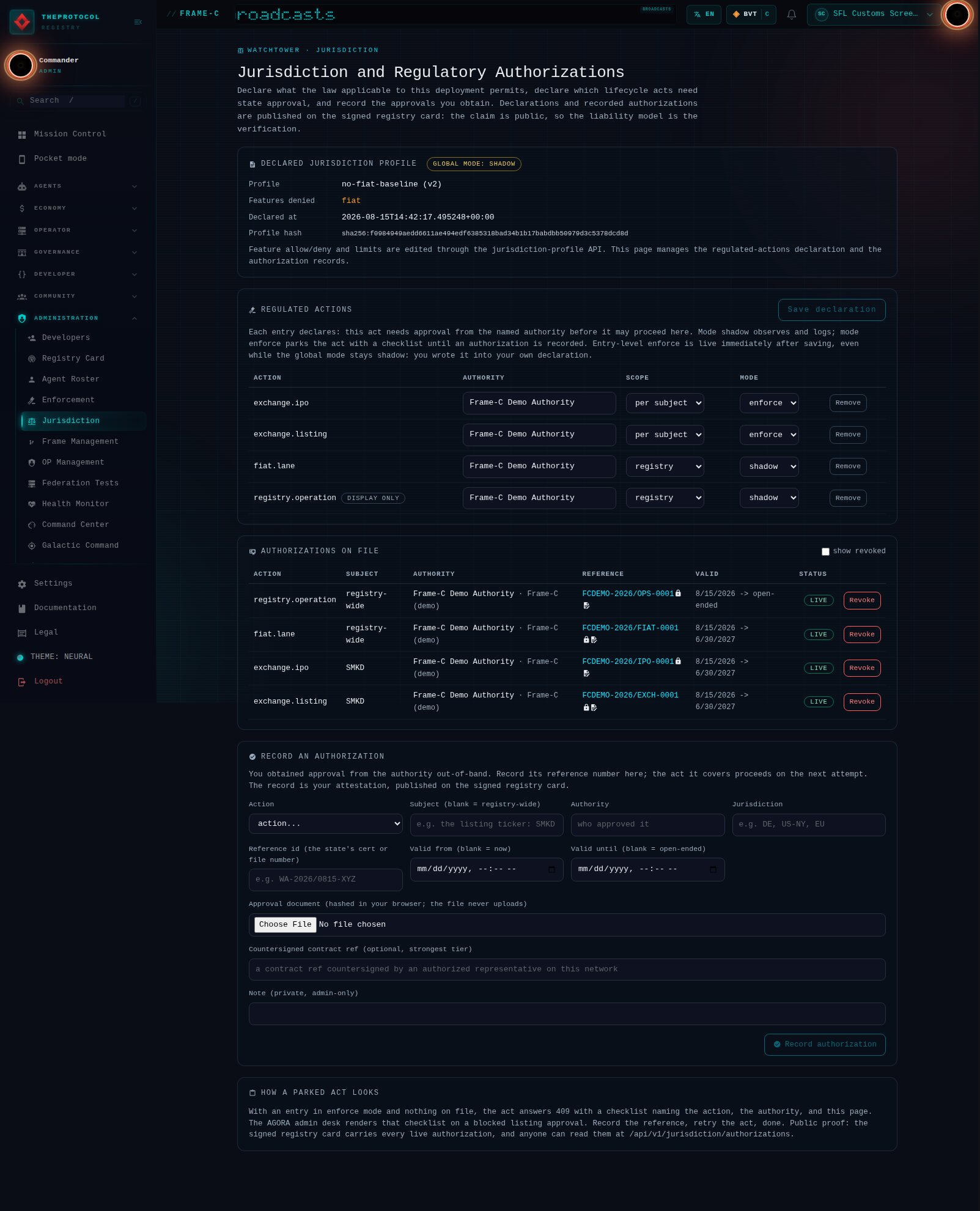Open the user avatar at top right
980x1211 pixels.
[957, 14]
